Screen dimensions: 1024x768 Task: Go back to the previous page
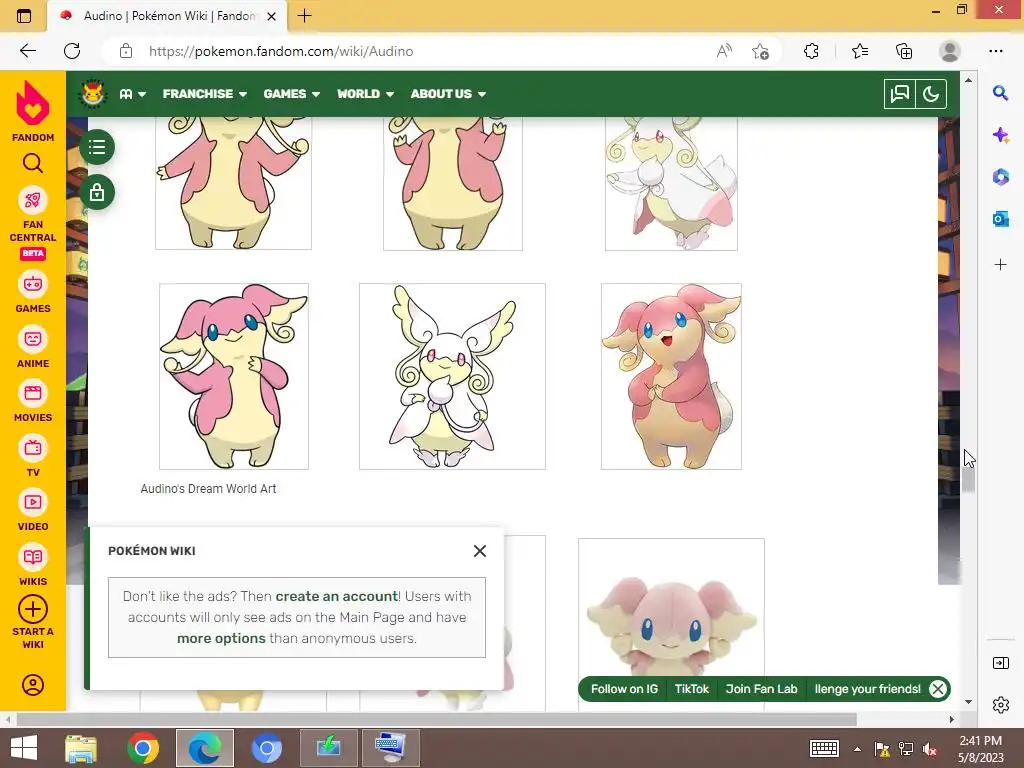tap(27, 51)
